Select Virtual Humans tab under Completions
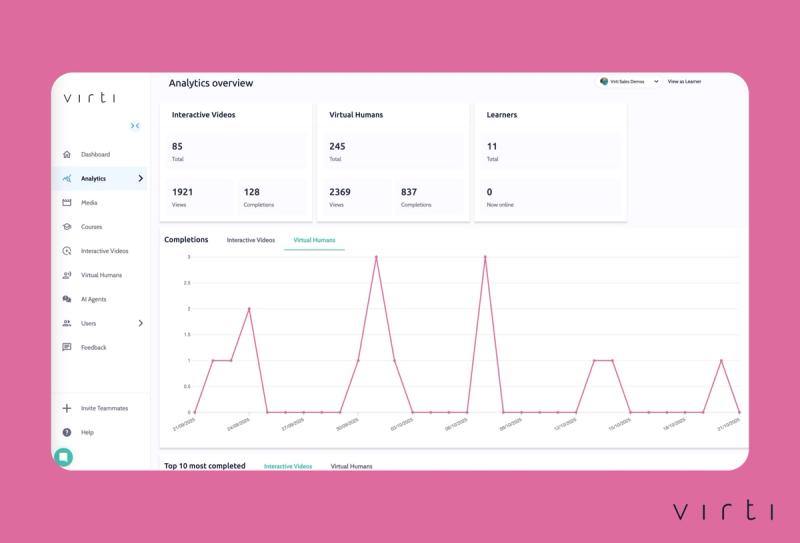Image resolution: width=800 pixels, height=543 pixels. [x=314, y=240]
